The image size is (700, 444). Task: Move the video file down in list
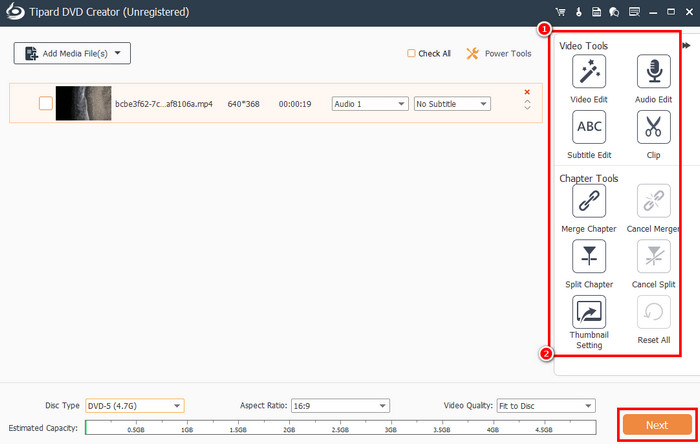click(x=527, y=108)
